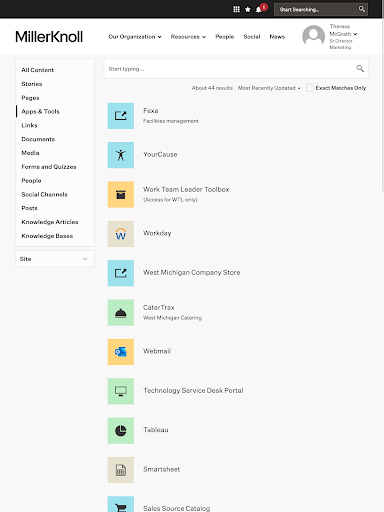Select All Content filter
384x512 pixels.
(37, 70)
